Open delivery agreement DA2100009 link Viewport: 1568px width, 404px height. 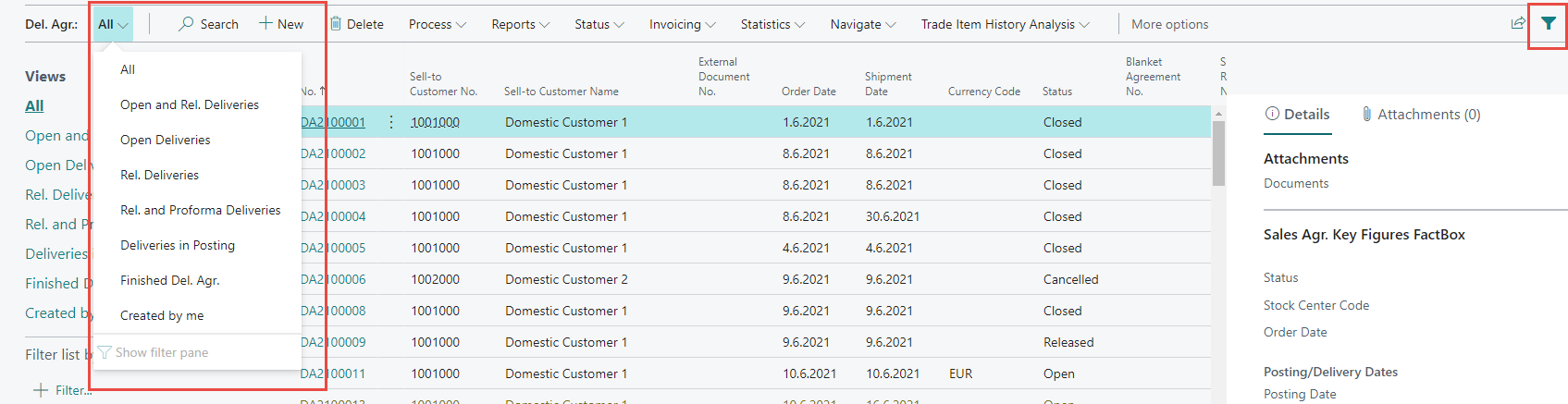335,342
